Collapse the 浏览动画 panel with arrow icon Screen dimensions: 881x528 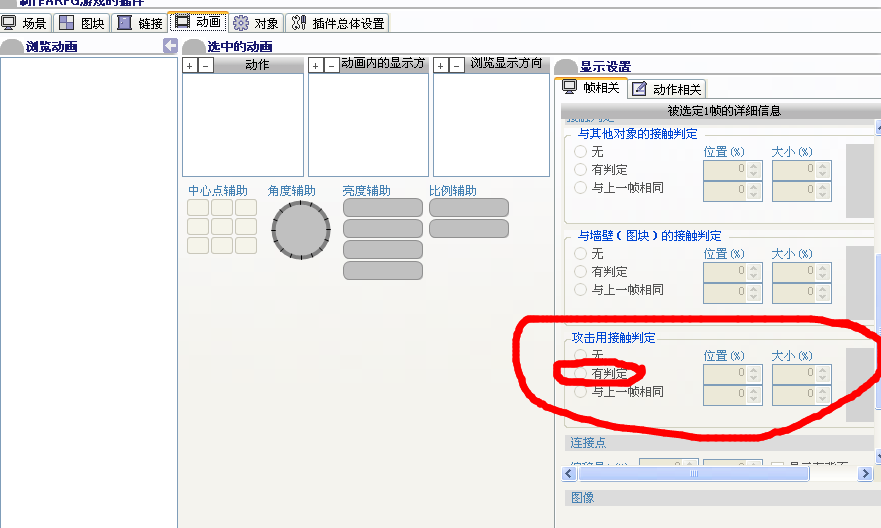170,45
